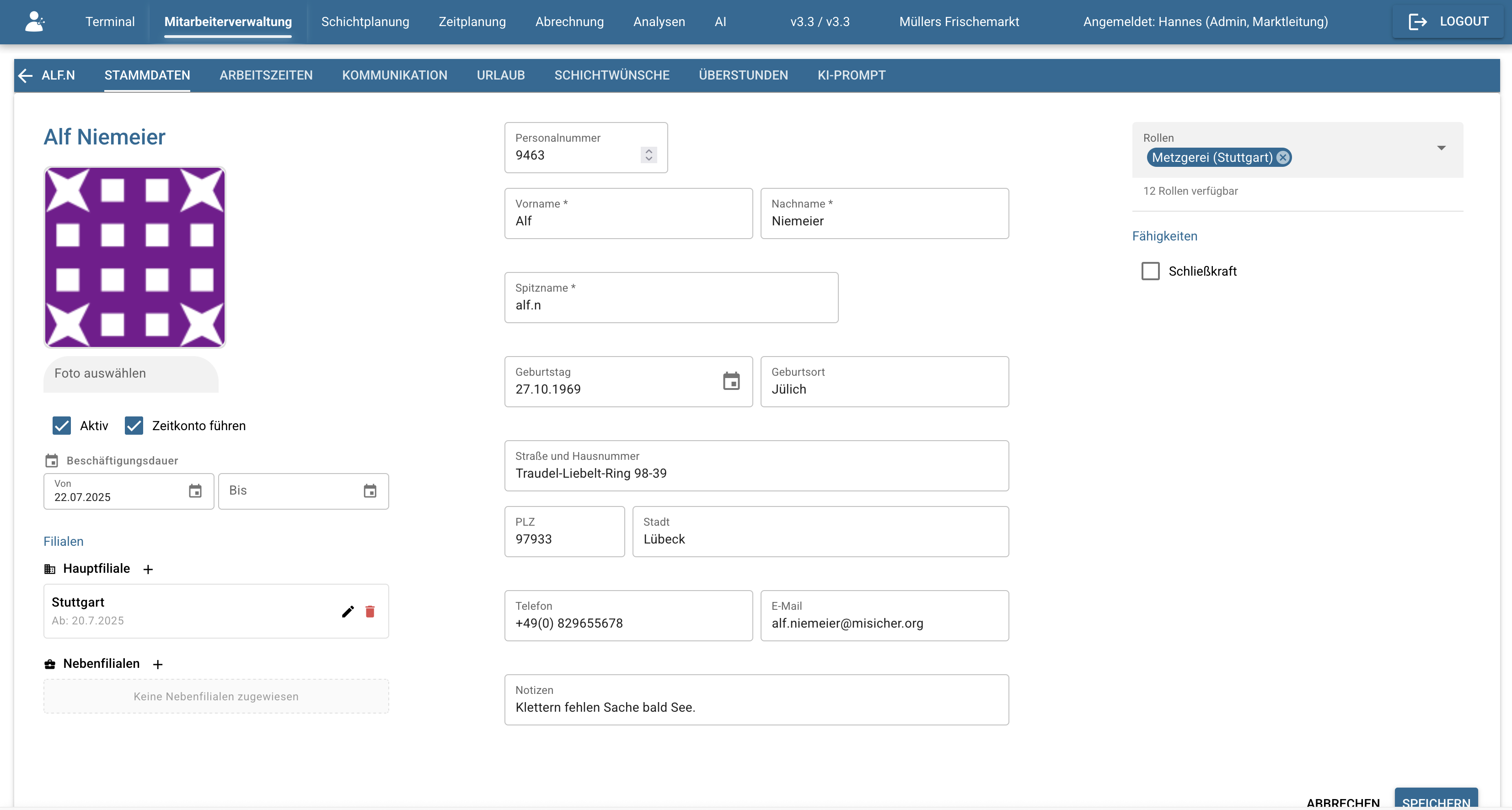Enable the Schließkraft skill

pos(1150,271)
